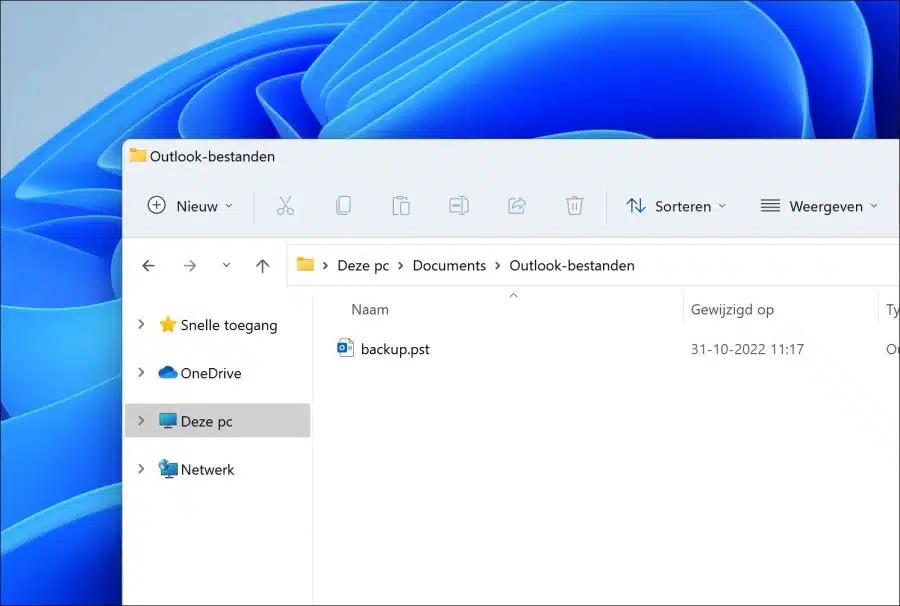Image resolution: width=900 pixels, height=606 pixels.
Task: Open the Sorteren dropdown
Action: point(676,206)
